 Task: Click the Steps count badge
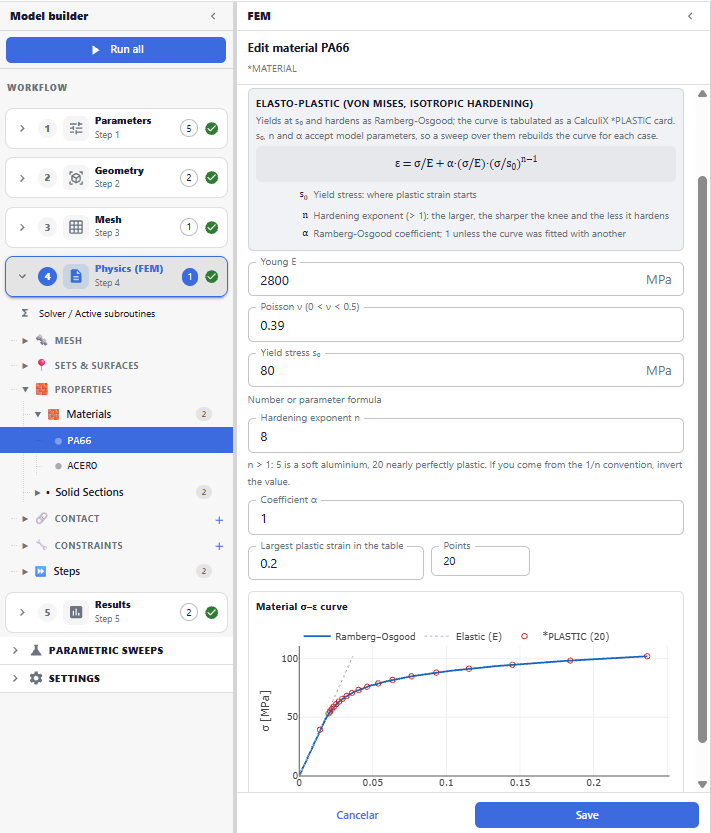pos(204,571)
